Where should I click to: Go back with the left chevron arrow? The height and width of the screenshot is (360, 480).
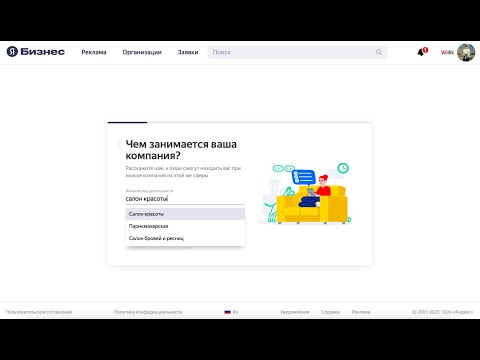(119, 144)
